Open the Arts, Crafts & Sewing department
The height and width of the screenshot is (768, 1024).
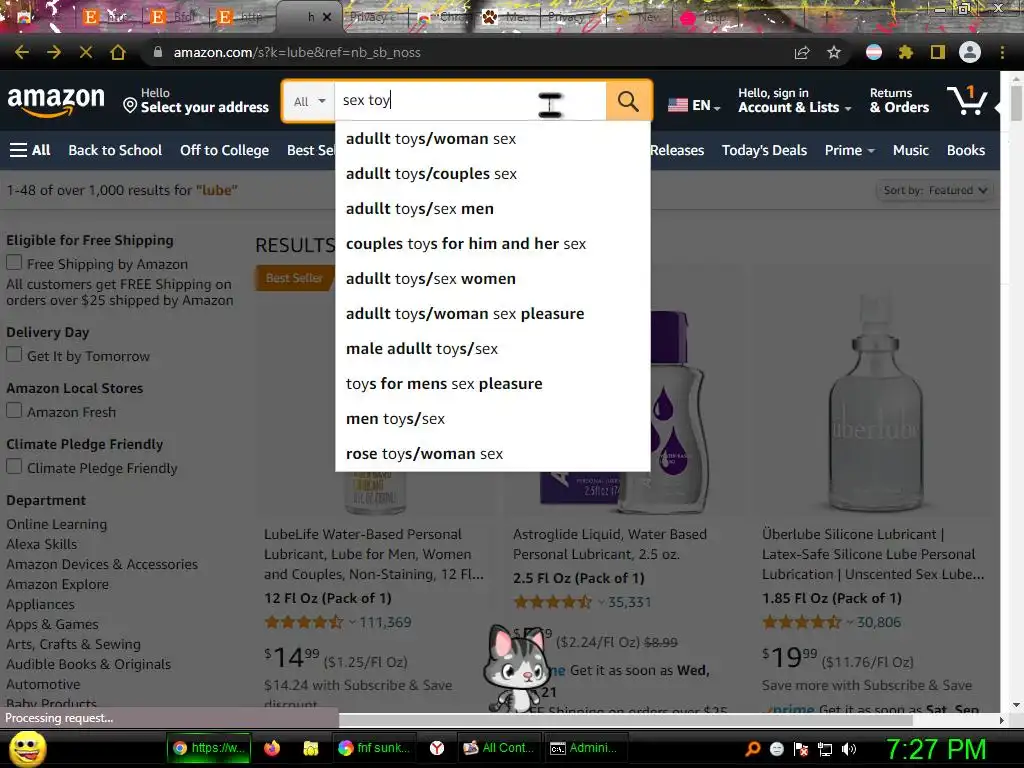click(x=73, y=644)
